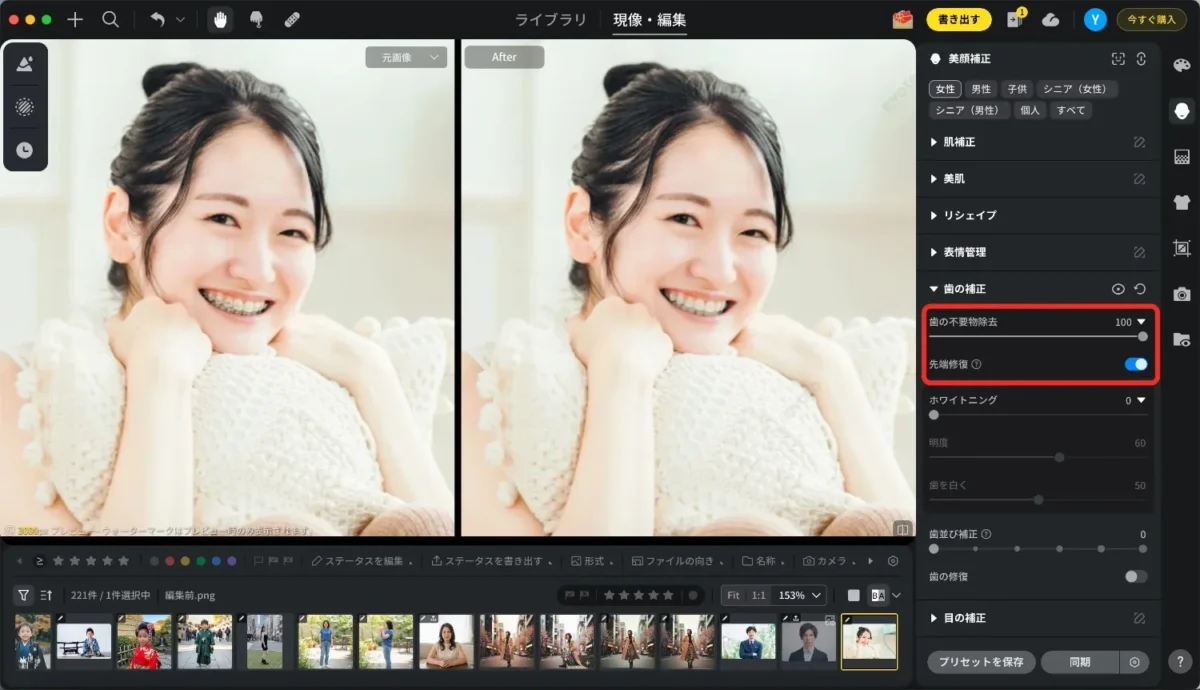The image size is (1200, 690).
Task: Select the 男性 face filter tab
Action: pyautogui.click(x=981, y=89)
